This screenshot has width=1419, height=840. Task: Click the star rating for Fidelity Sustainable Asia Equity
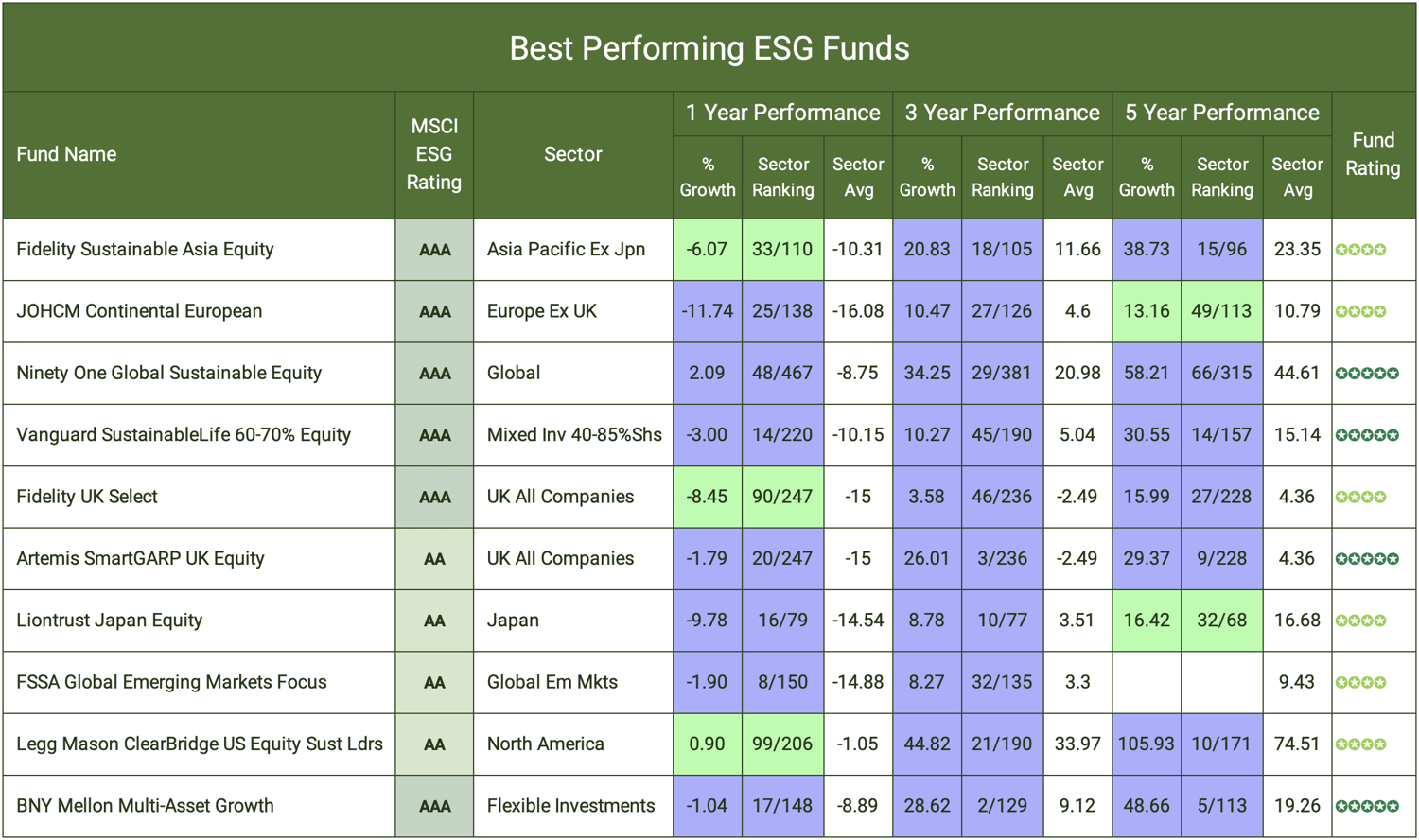tap(1361, 250)
